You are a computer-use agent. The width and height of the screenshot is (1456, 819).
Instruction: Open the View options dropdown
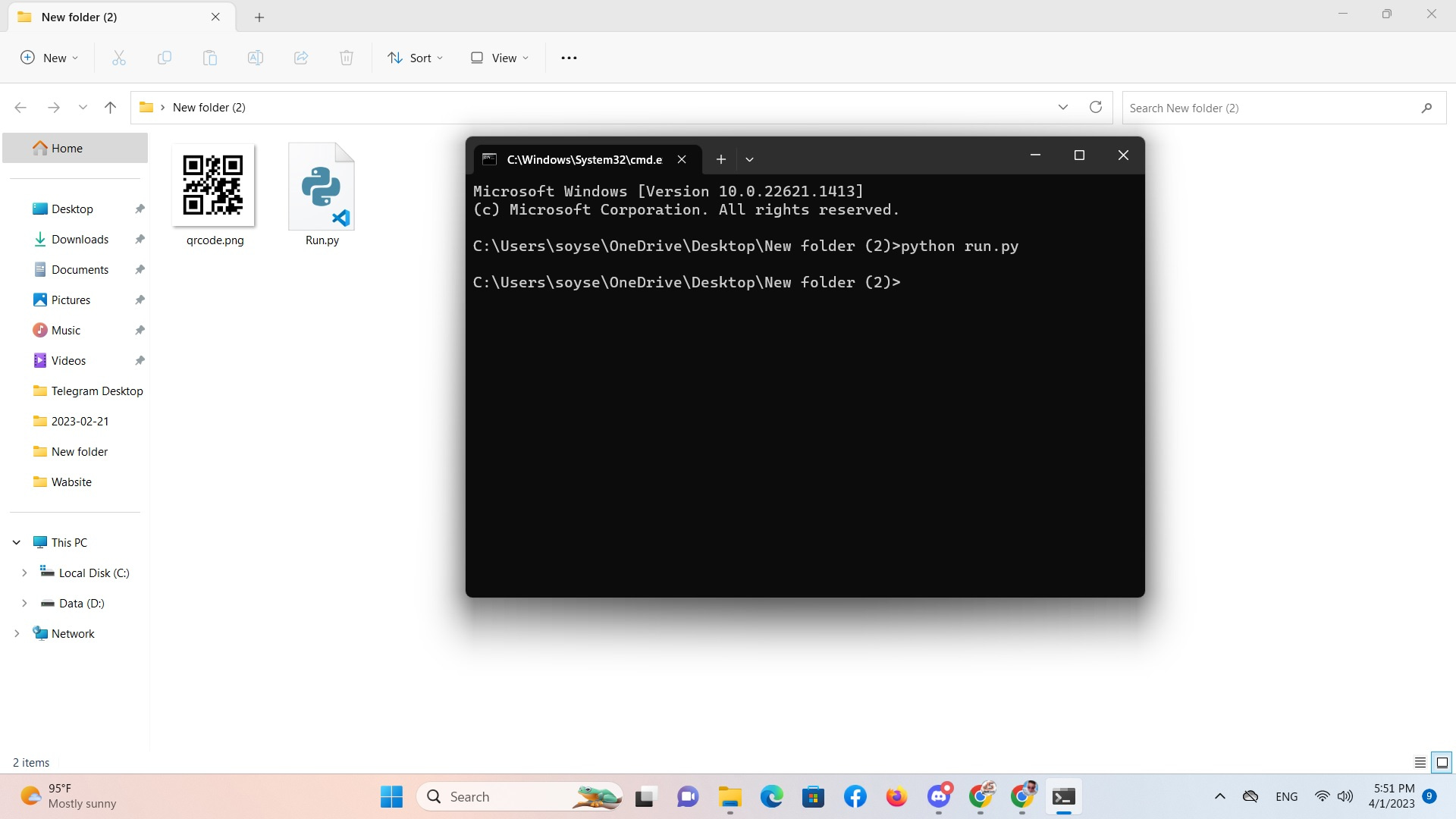click(x=500, y=58)
